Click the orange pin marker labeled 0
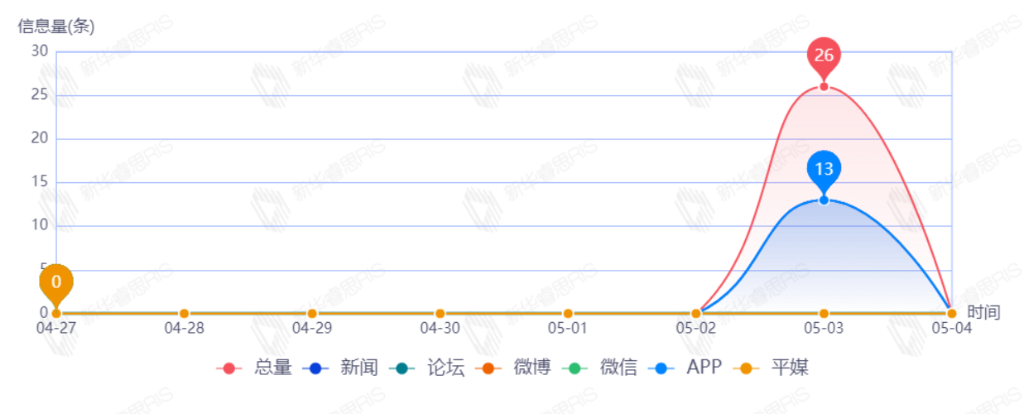This screenshot has height=414, width=1024. pos(56,283)
